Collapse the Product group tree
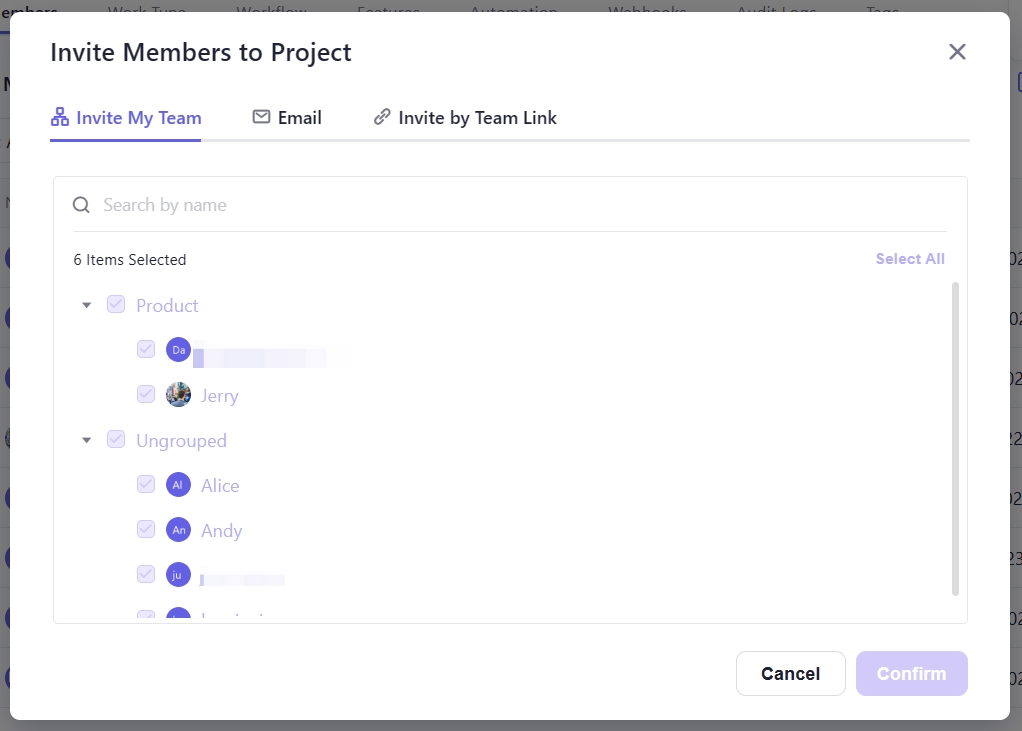Screen dimensions: 1022x731 coord(87,305)
